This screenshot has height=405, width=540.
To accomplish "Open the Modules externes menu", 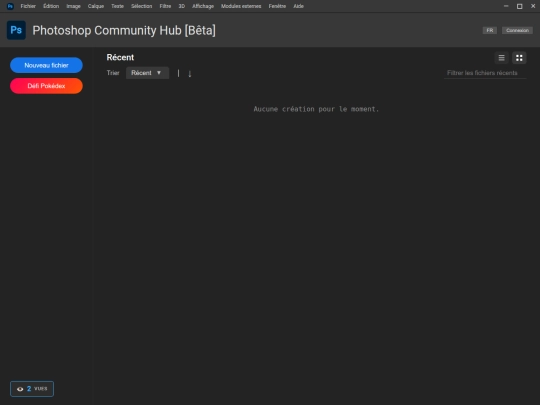I will 241,6.
